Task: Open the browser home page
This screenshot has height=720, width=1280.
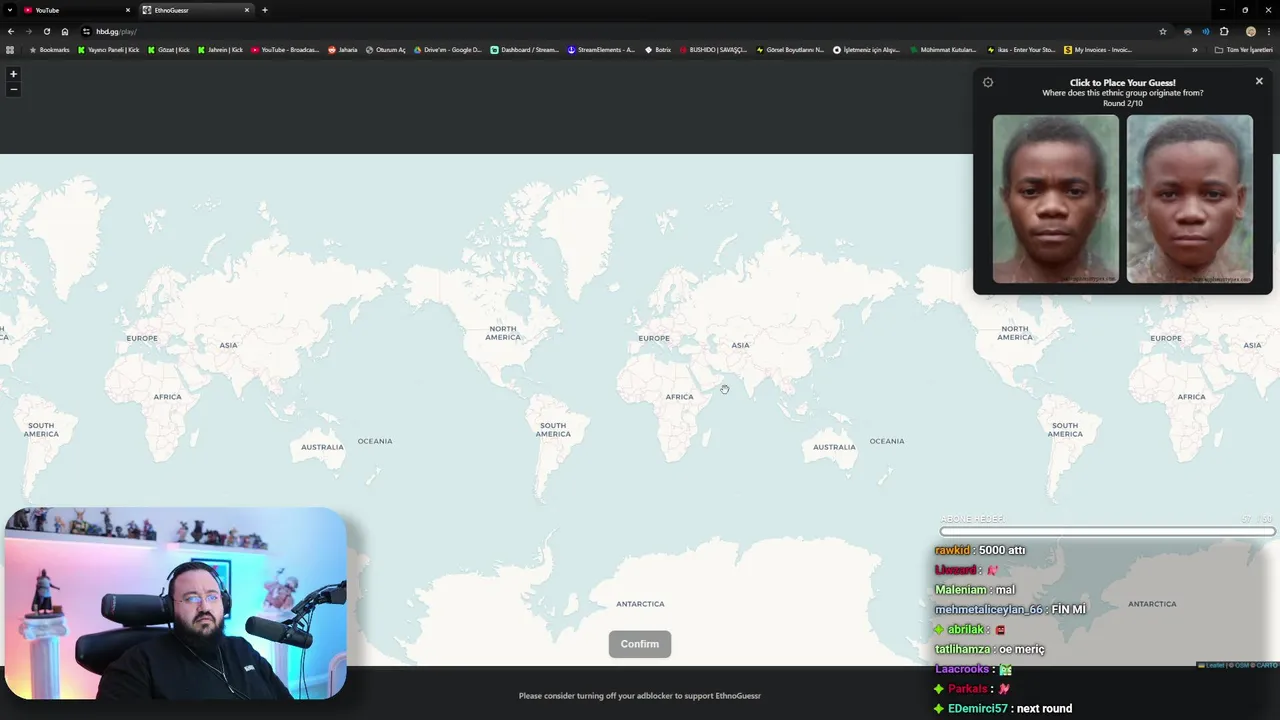Action: [x=65, y=31]
